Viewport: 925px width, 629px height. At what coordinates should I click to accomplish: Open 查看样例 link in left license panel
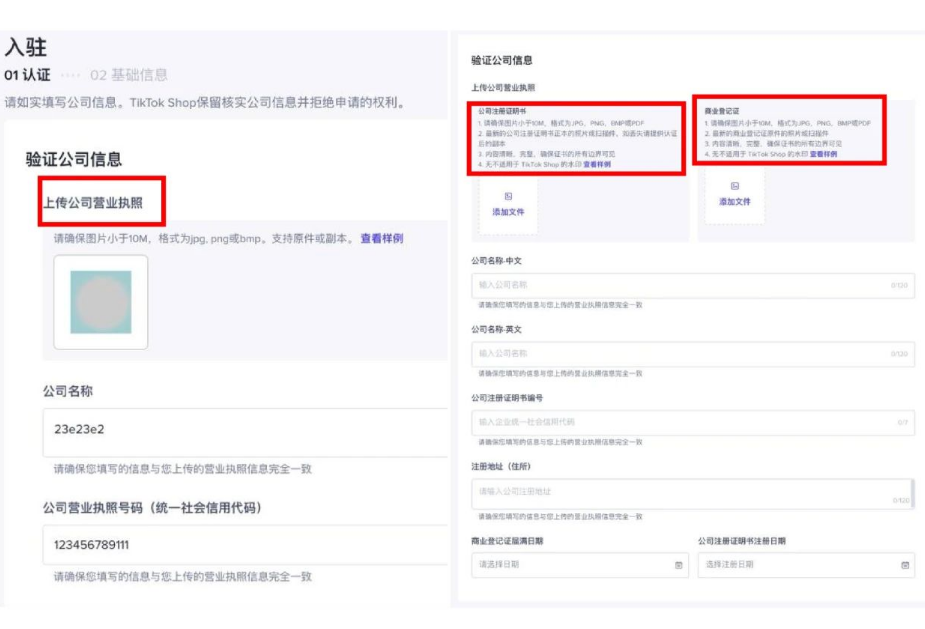coord(382,239)
